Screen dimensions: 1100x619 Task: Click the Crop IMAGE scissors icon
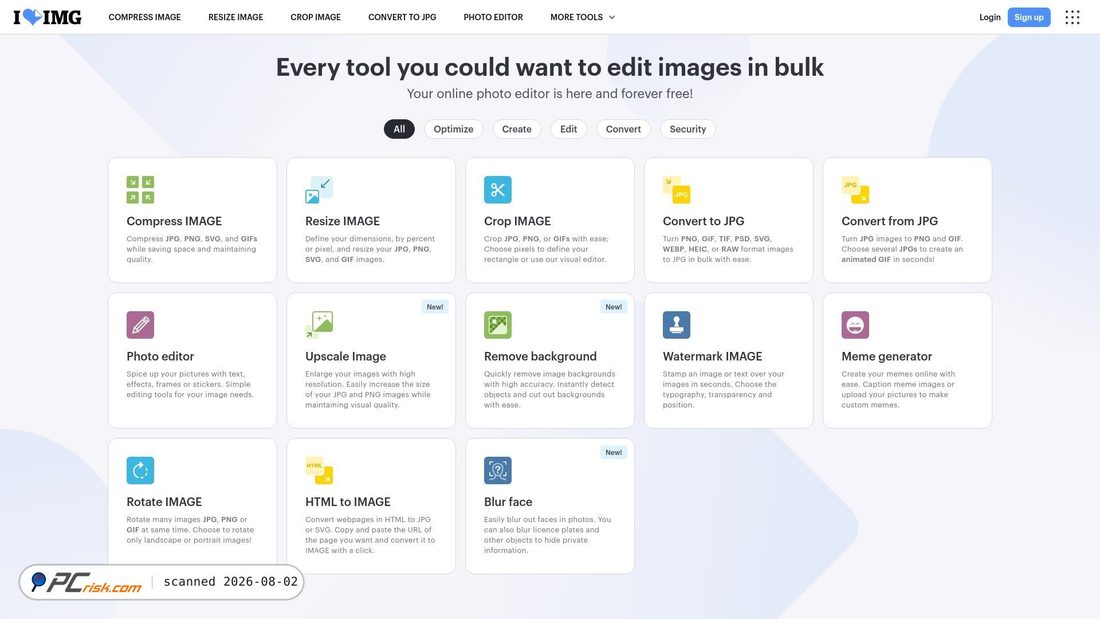pyautogui.click(x=497, y=189)
